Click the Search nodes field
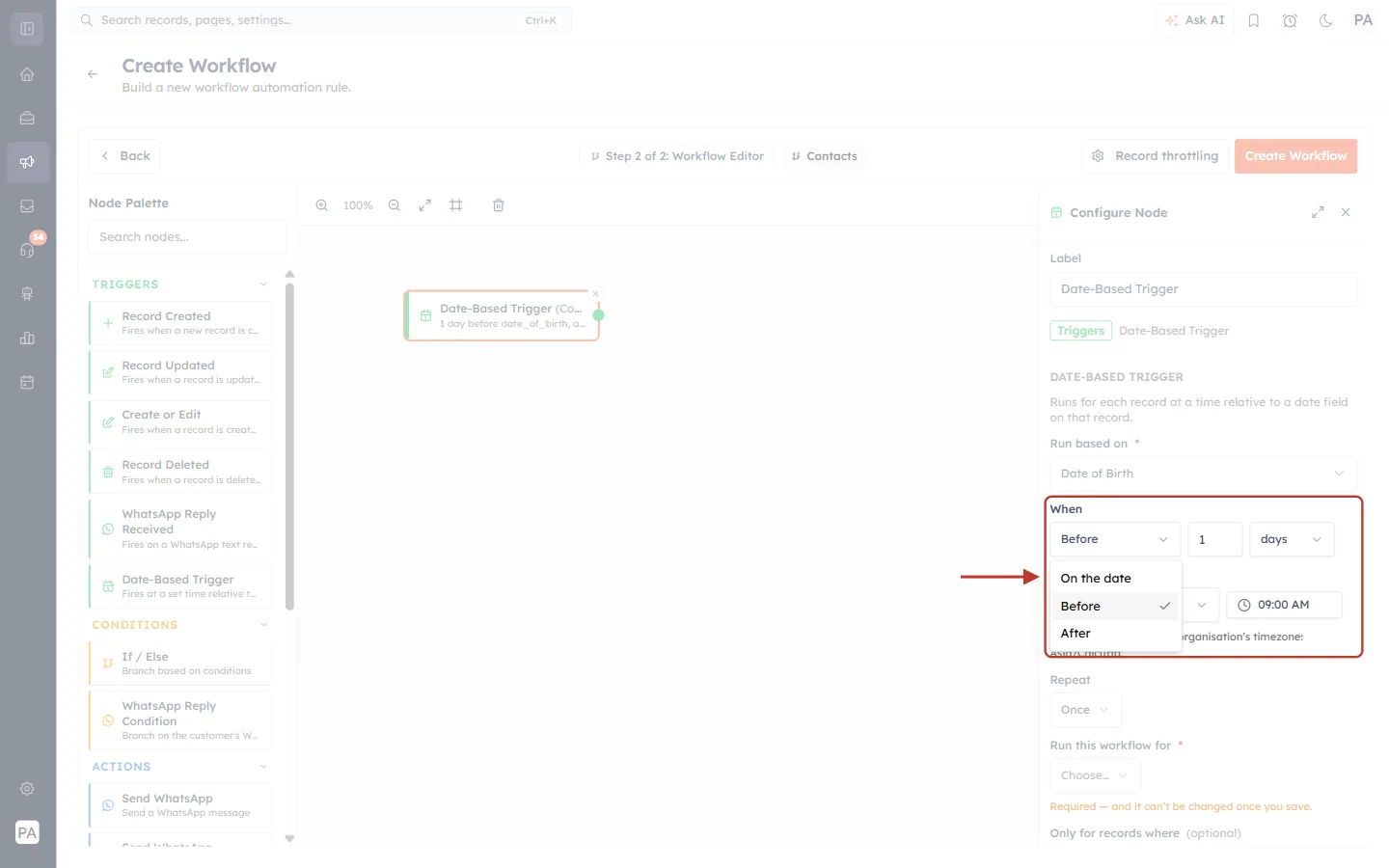The height and width of the screenshot is (868, 1389). coord(187,237)
